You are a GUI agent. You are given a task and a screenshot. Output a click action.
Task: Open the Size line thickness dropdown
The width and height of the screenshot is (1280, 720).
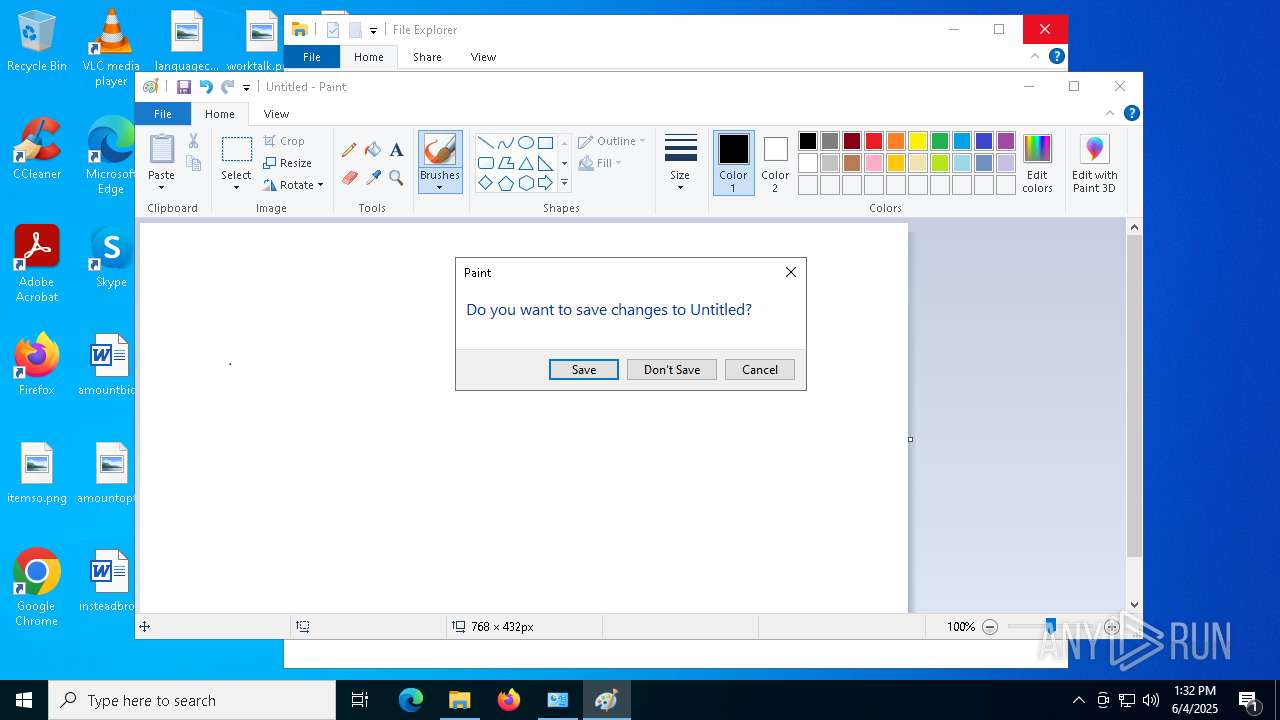pyautogui.click(x=680, y=163)
